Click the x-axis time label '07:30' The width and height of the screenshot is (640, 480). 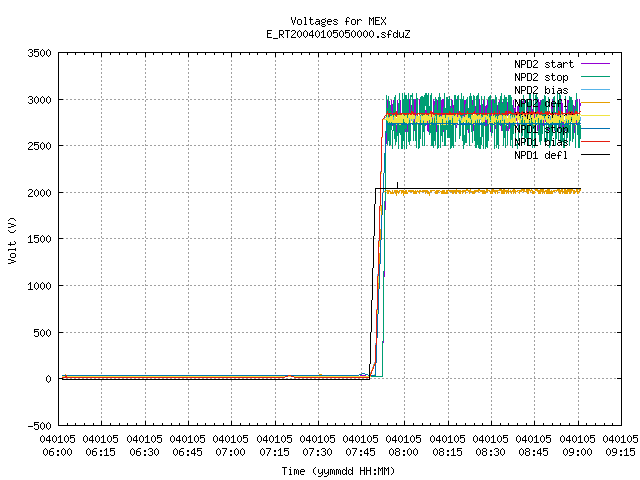(318, 453)
